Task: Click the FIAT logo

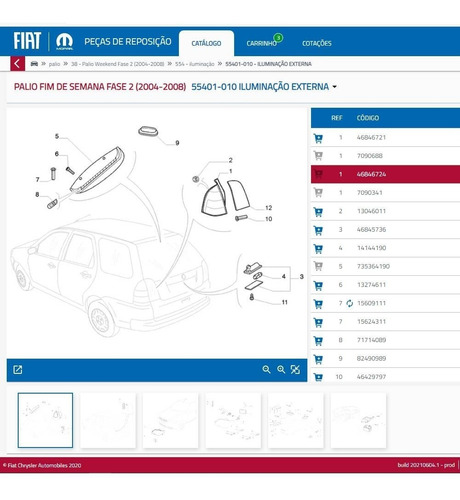Action: pos(27,41)
